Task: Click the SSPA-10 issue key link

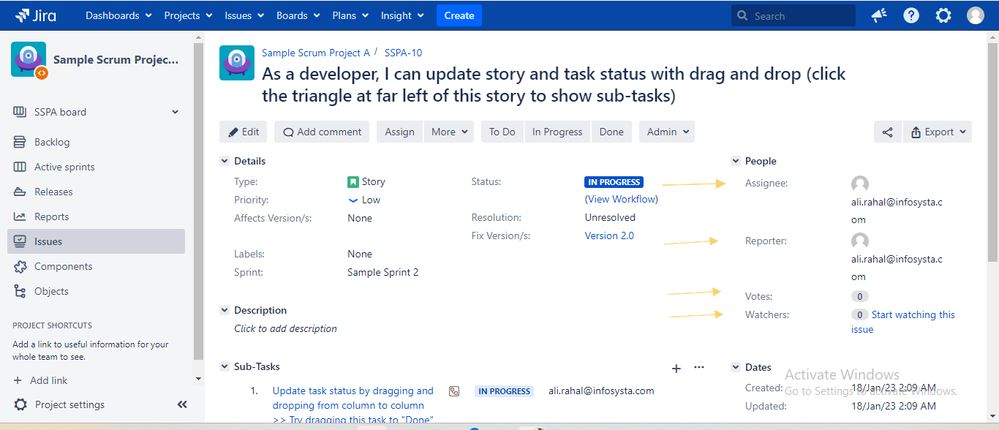Action: coord(403,53)
